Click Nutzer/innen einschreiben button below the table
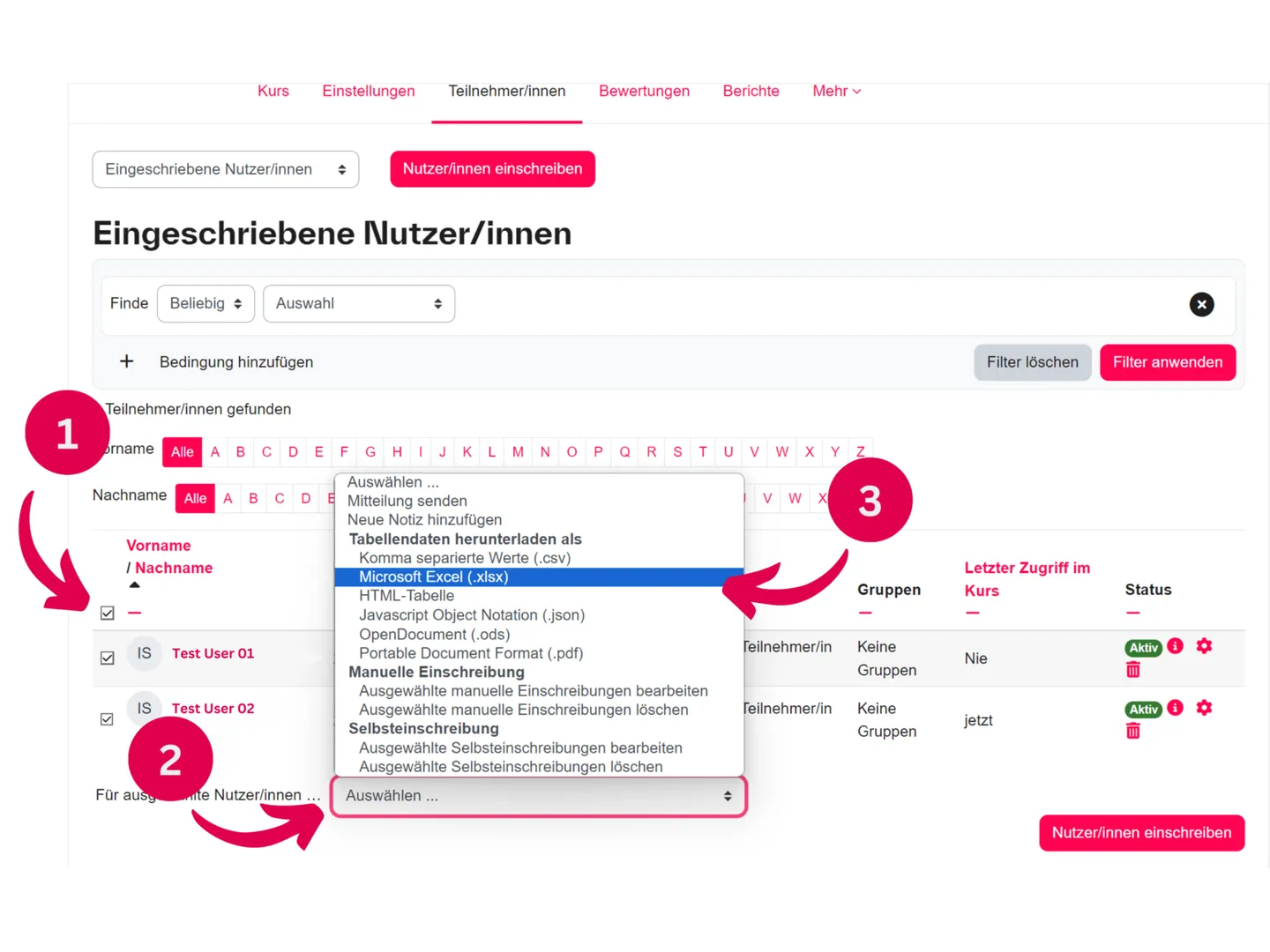This screenshot has width=1270, height=952. click(1142, 833)
